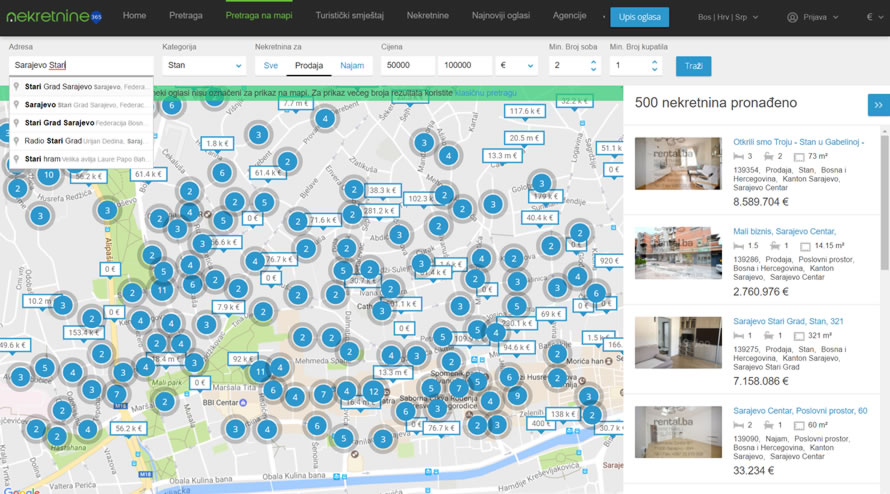
Task: Click the map cluster marker numbered 12
Action: pos(372,391)
